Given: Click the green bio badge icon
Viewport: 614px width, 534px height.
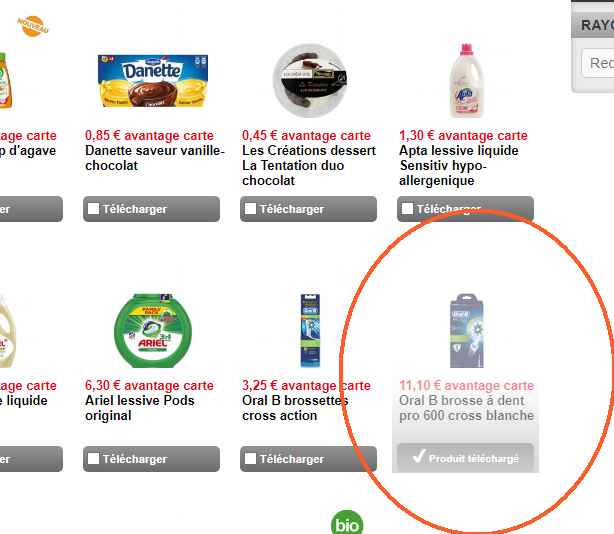Looking at the screenshot, I should coord(347,523).
